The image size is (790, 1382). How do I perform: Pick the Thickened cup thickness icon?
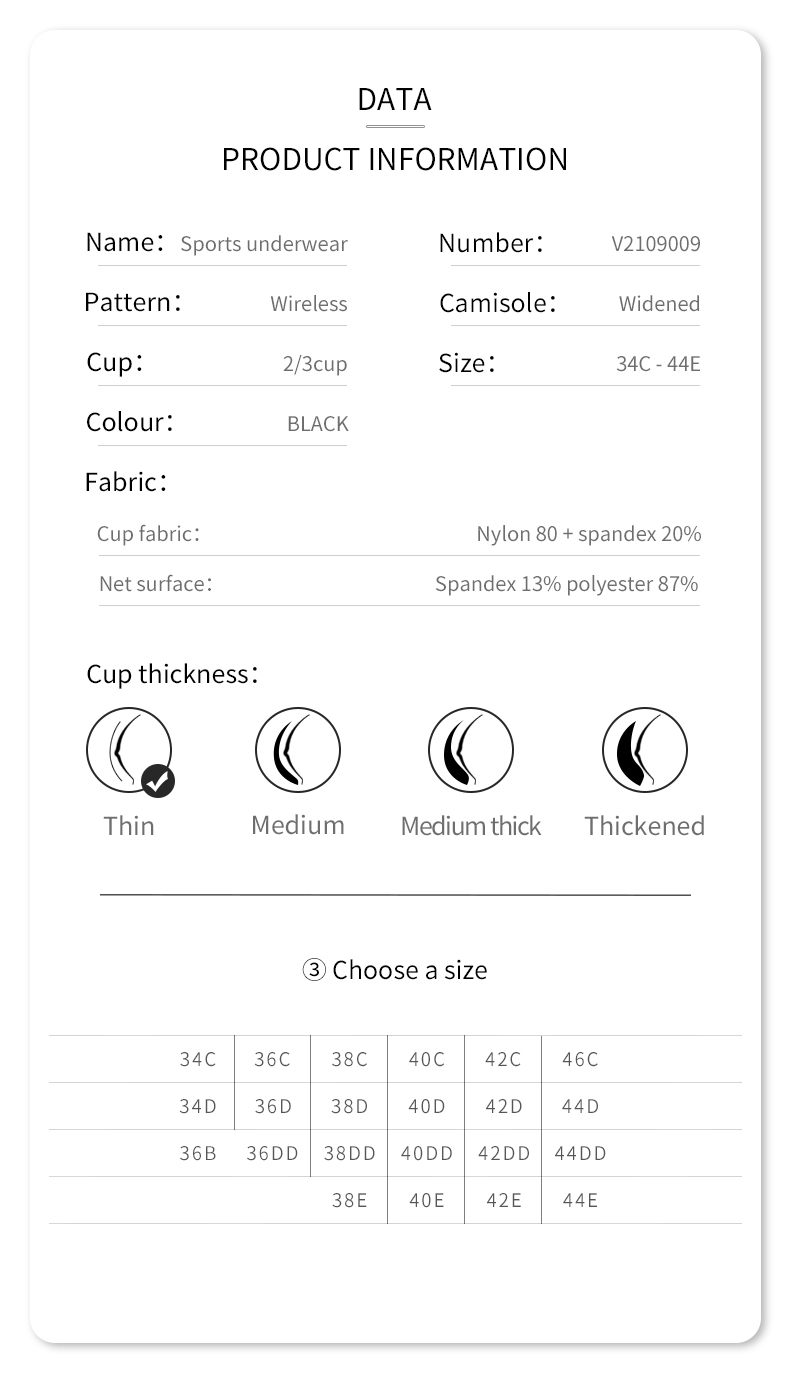[644, 750]
